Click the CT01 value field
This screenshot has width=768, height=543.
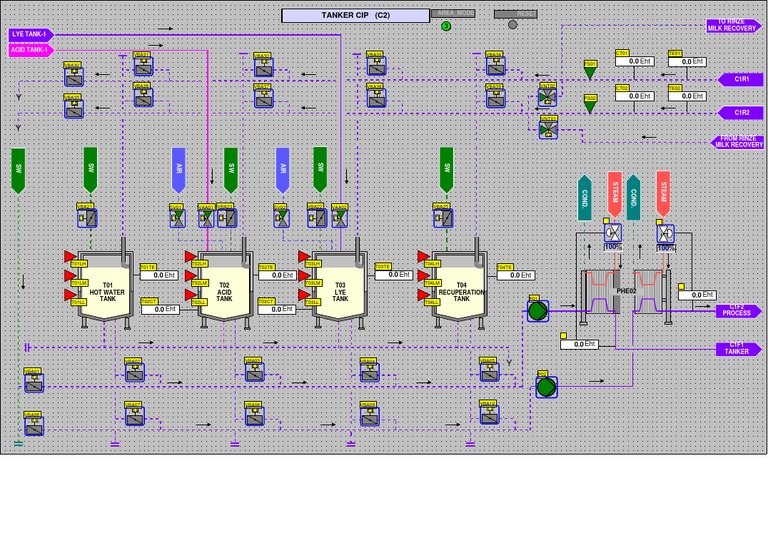[x=635, y=62]
